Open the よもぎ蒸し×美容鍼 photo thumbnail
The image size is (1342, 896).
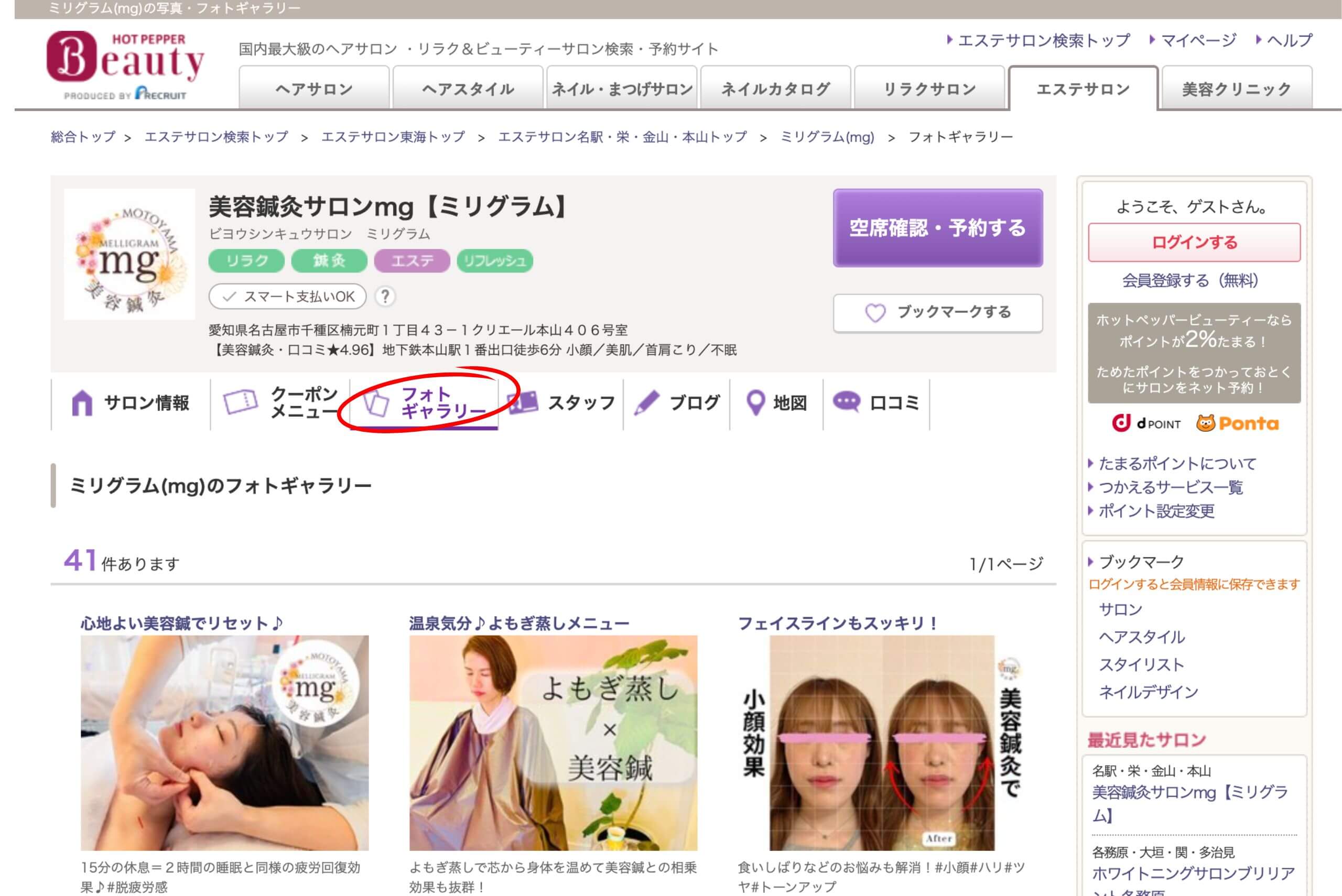(x=553, y=743)
